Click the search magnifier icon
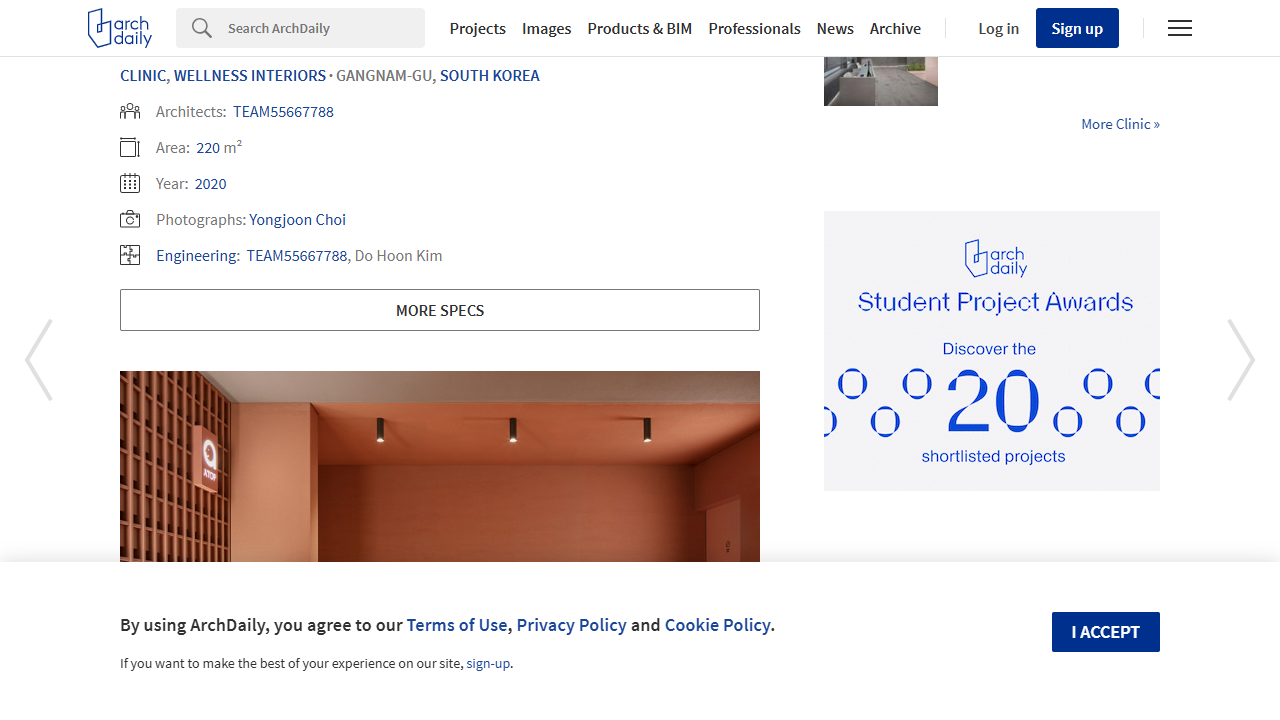 pos(202,28)
